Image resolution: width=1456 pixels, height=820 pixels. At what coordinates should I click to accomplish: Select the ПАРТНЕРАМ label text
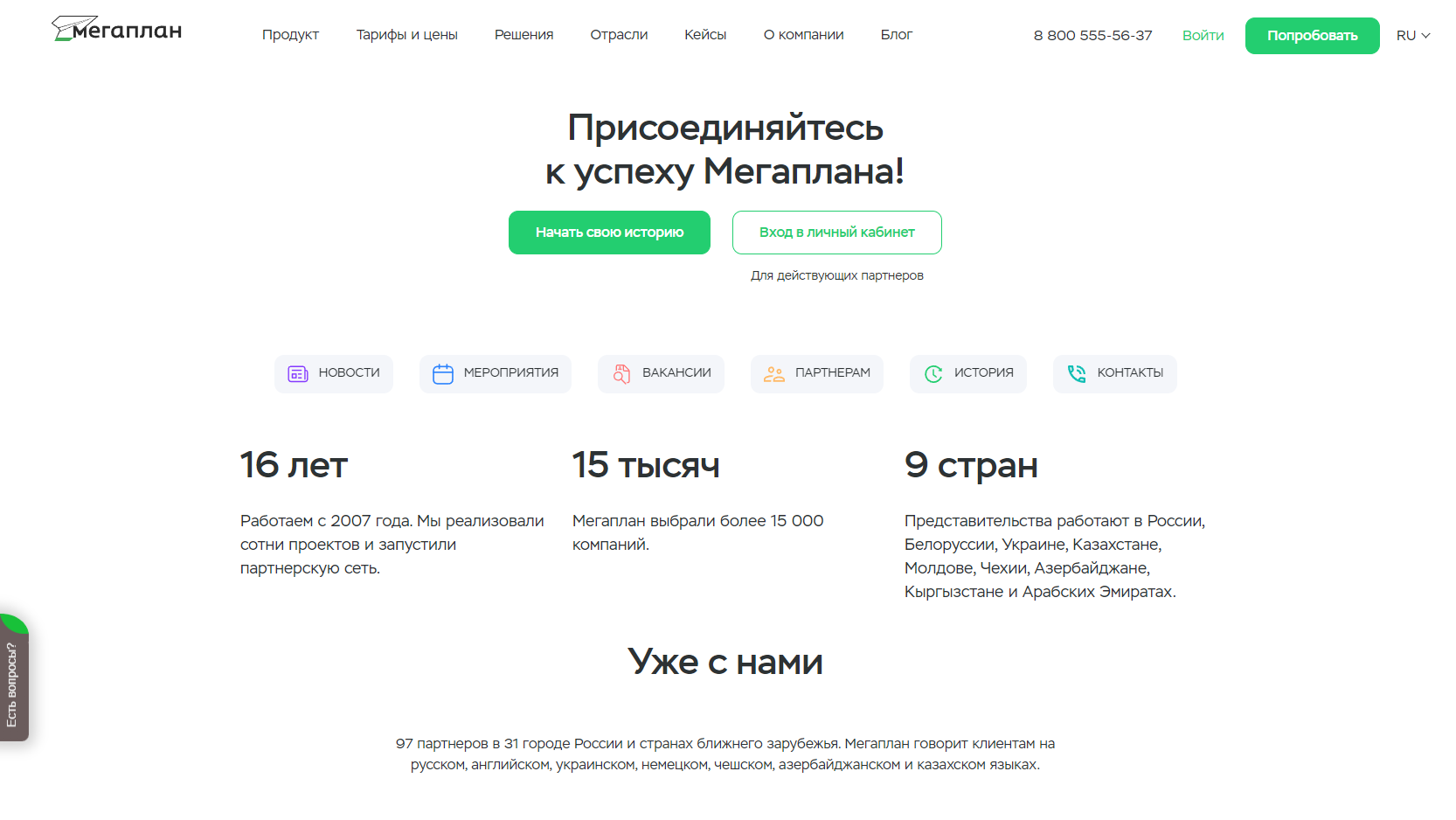tap(832, 373)
